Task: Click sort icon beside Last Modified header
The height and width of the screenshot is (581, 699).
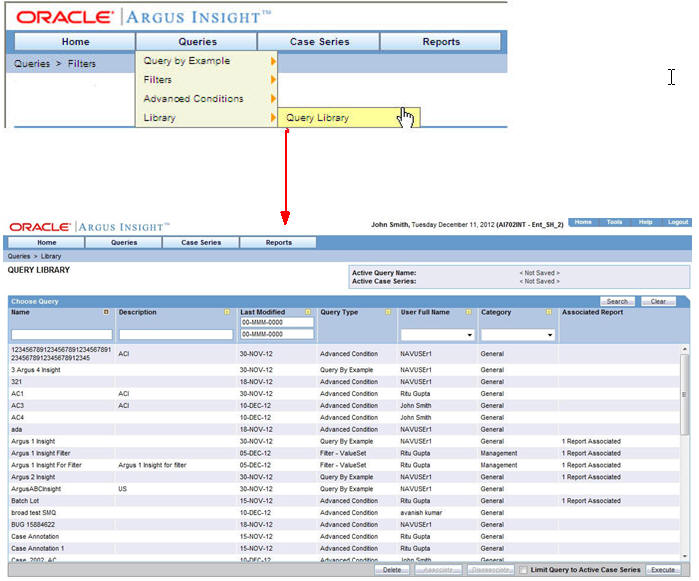Action: click(x=308, y=312)
